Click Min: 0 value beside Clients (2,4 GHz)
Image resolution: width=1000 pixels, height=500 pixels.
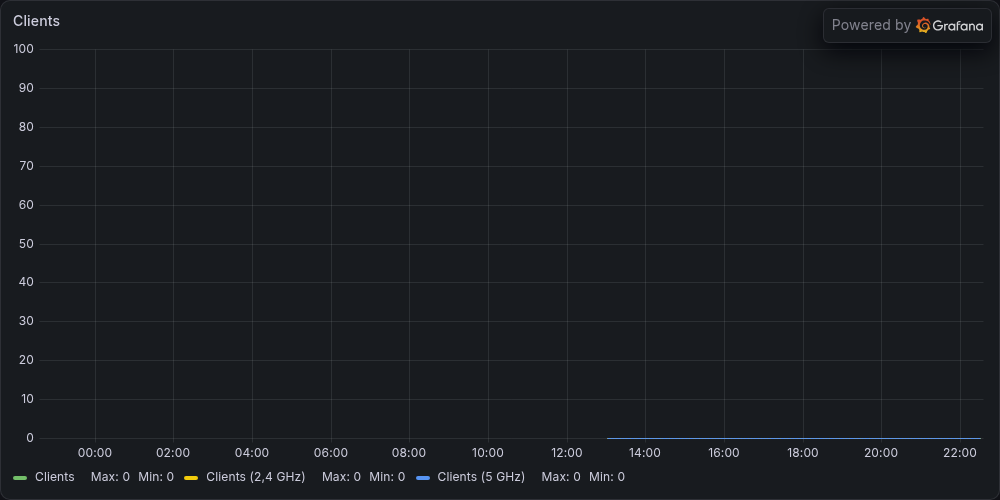386,477
